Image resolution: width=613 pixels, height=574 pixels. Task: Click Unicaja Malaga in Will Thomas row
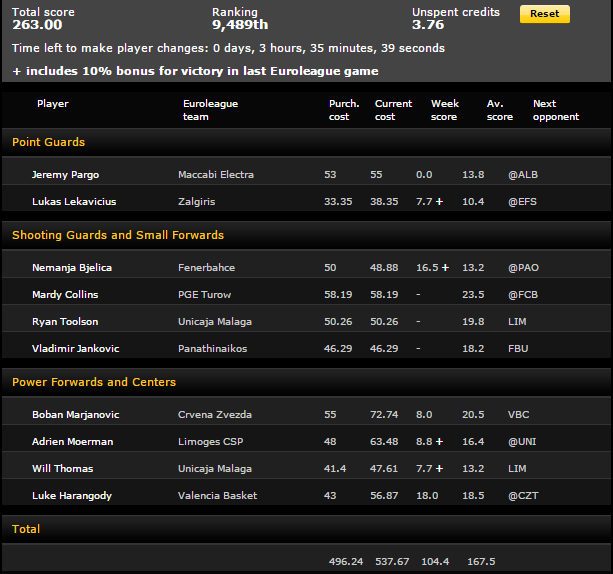tap(215, 469)
